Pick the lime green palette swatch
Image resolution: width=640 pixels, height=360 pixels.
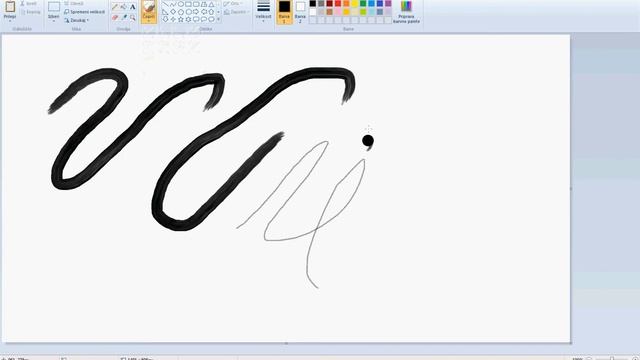pos(363,12)
